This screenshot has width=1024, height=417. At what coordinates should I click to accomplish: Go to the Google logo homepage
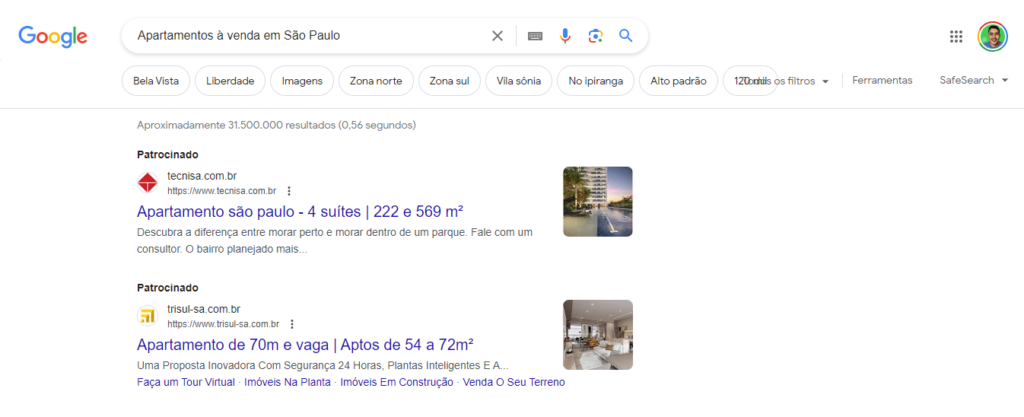tap(53, 37)
